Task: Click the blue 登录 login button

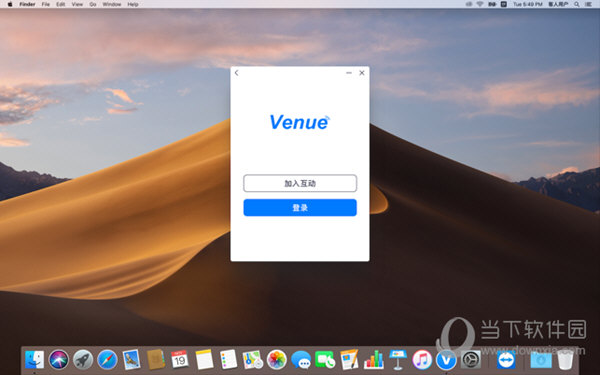Action: click(x=300, y=207)
